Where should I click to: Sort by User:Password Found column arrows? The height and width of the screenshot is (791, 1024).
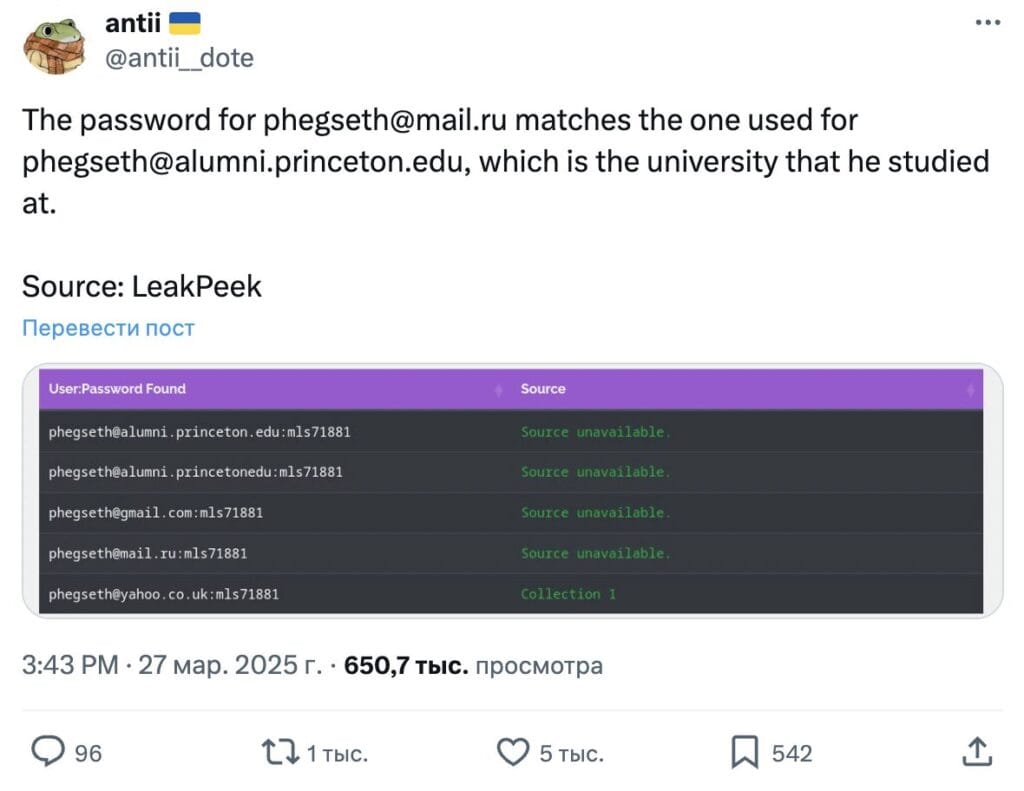[x=498, y=390]
